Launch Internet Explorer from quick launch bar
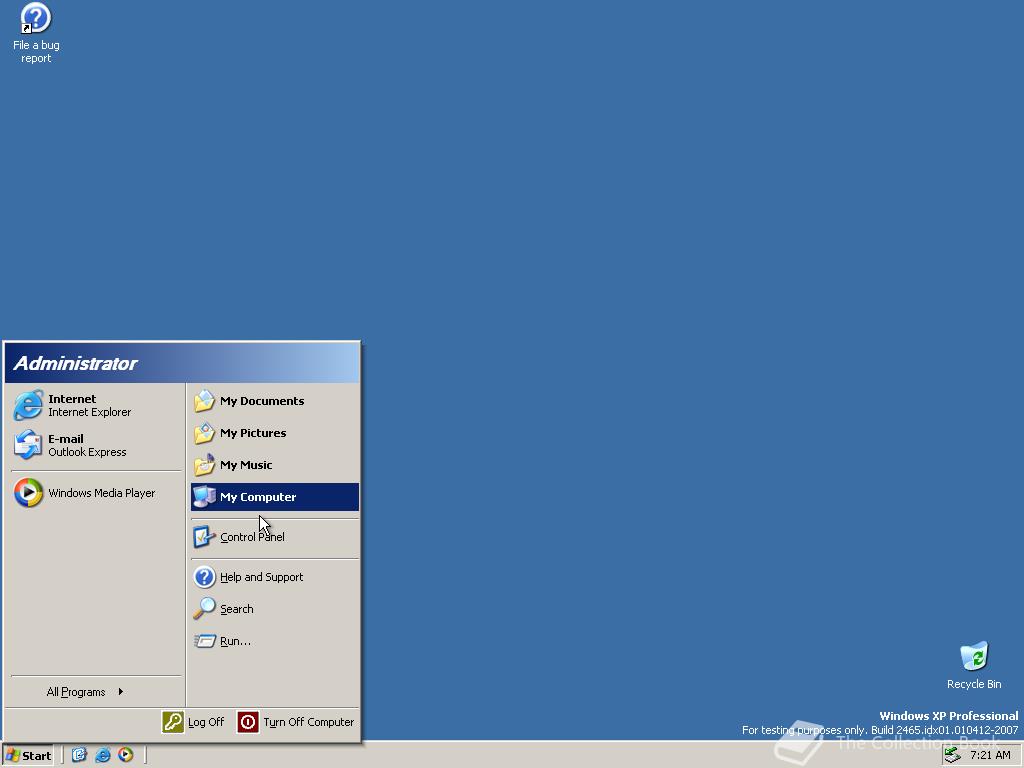Viewport: 1024px width, 768px height. tap(103, 755)
